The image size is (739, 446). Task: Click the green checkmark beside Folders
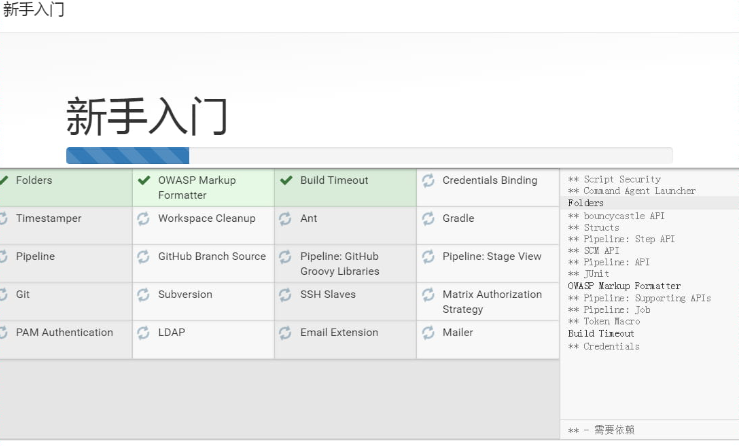point(4,180)
